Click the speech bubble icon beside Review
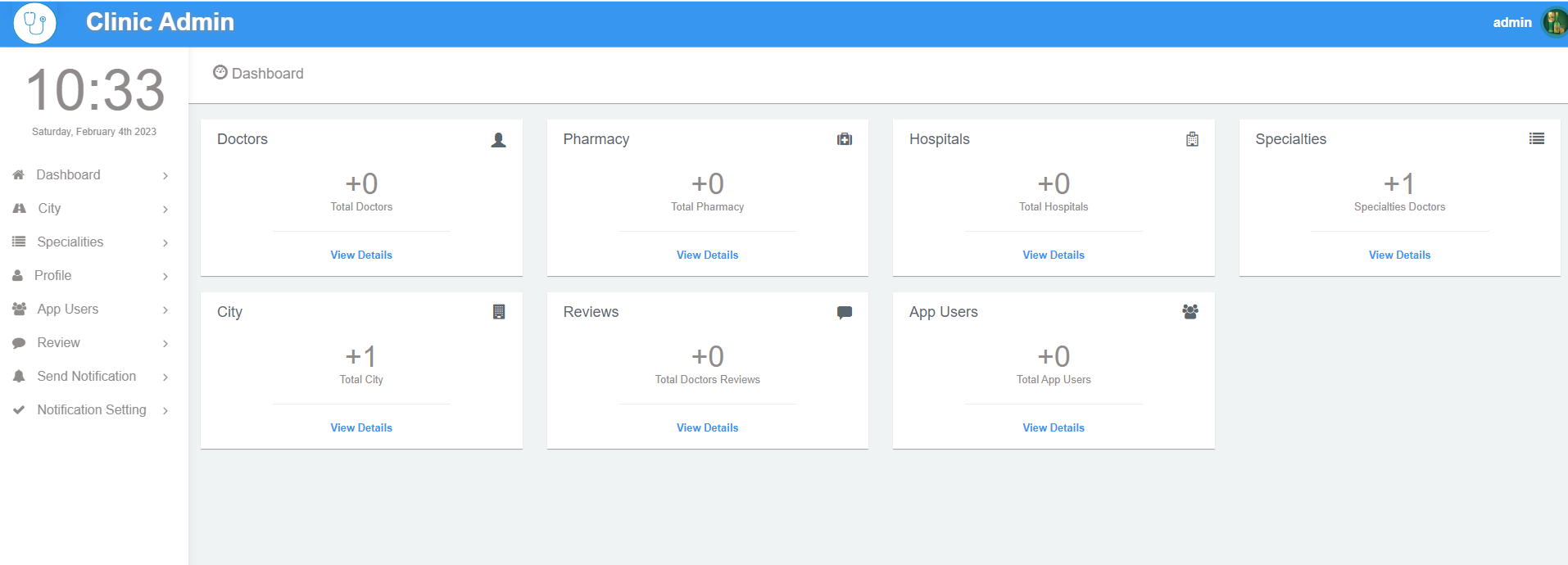 (19, 343)
